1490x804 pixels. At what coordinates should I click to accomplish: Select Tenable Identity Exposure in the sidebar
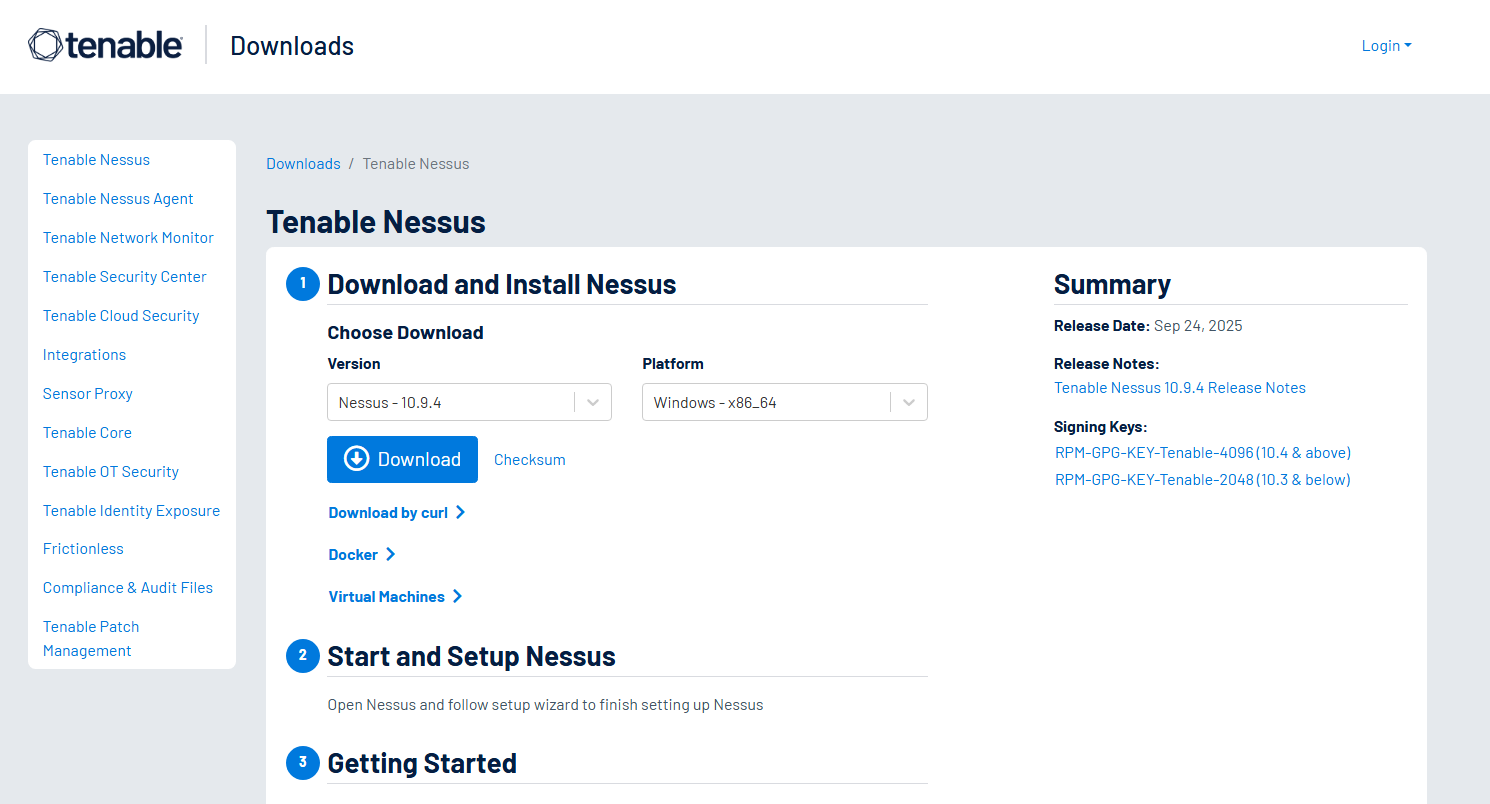tap(131, 511)
